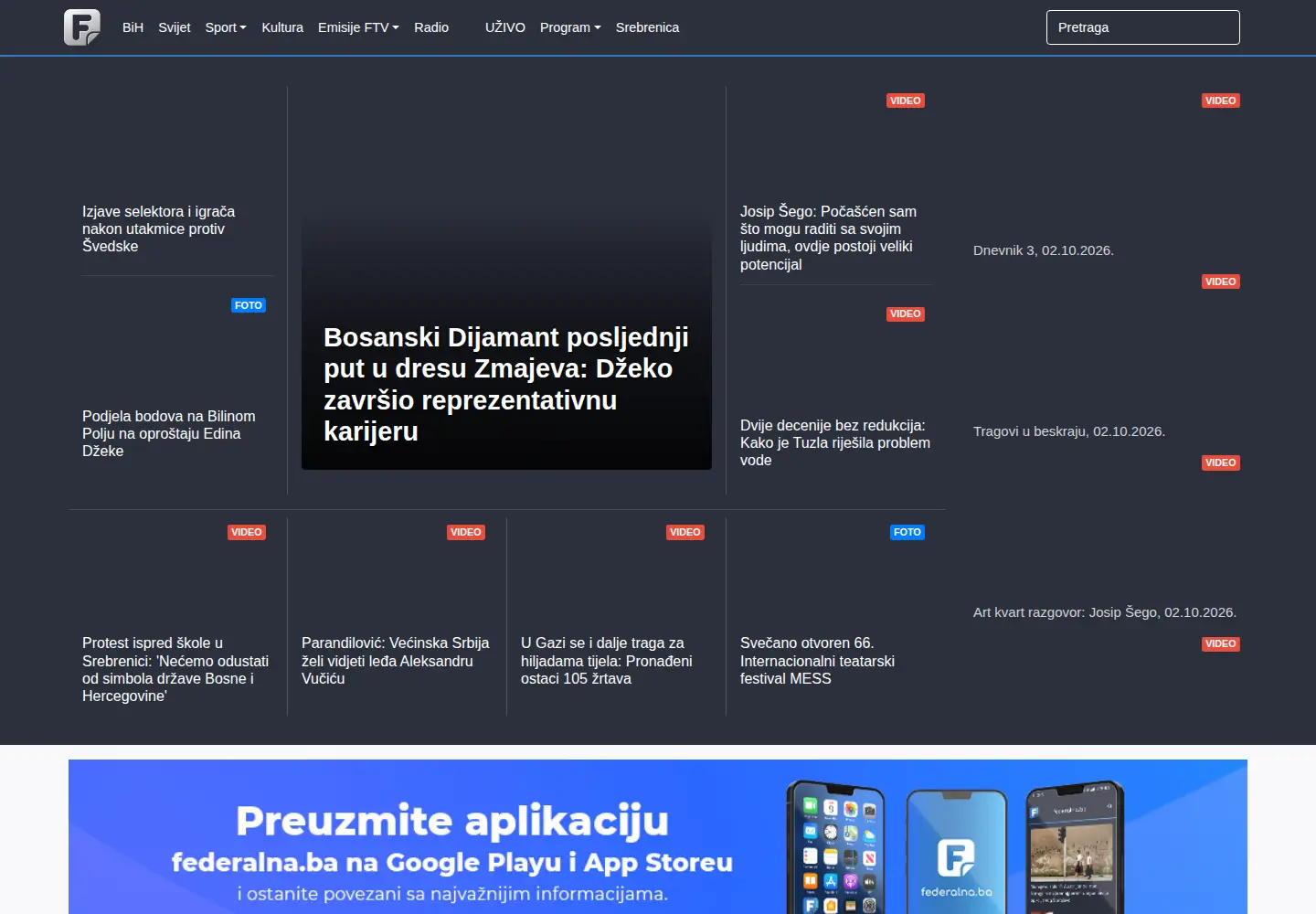
Task: Click VIDEO badge on Srebrenica protest story
Action: [247, 532]
